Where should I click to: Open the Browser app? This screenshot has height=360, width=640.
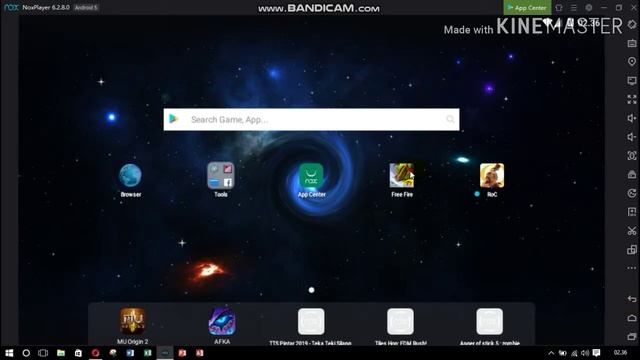click(130, 176)
